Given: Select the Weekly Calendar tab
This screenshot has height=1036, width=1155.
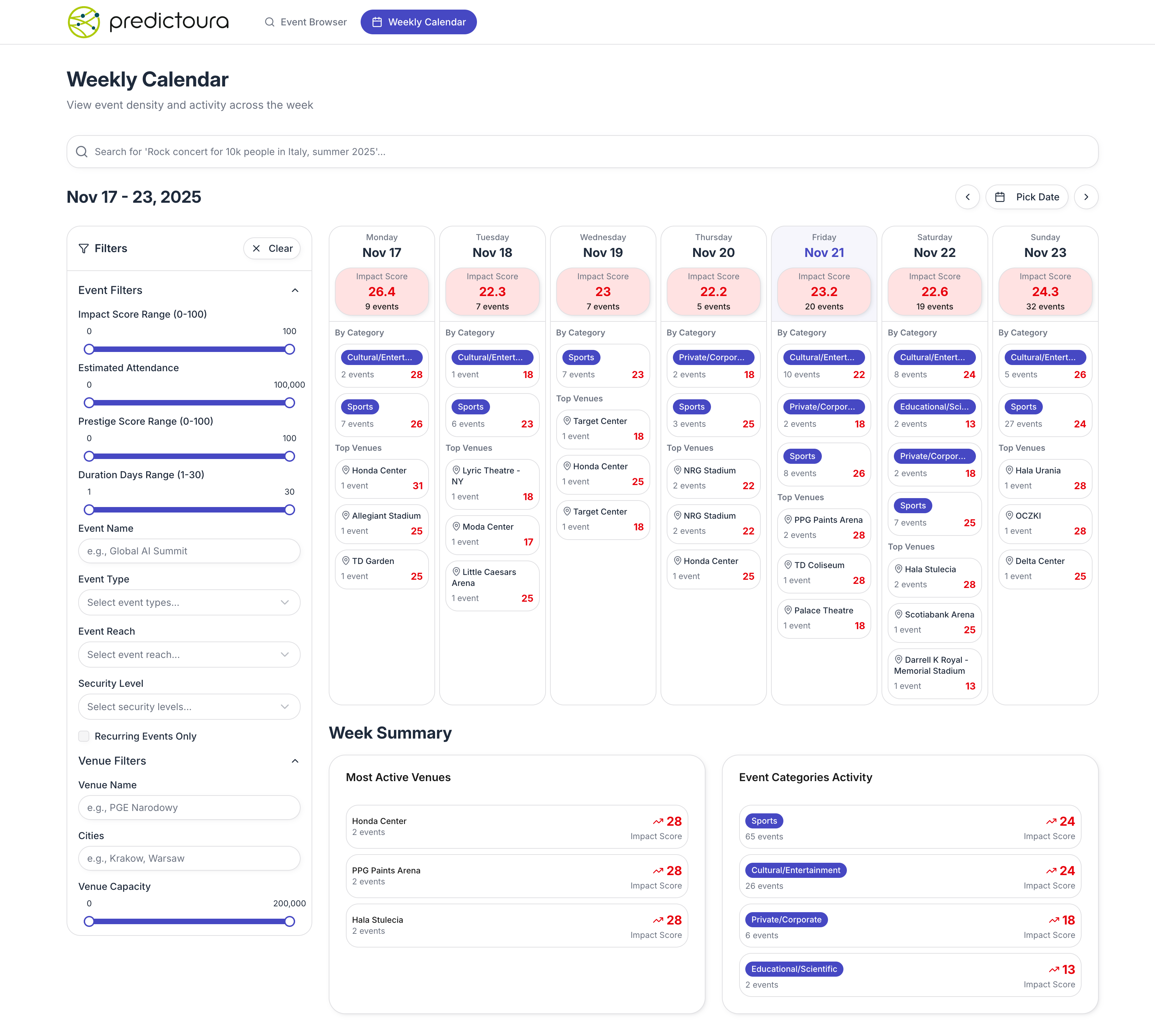Looking at the screenshot, I should pos(418,22).
